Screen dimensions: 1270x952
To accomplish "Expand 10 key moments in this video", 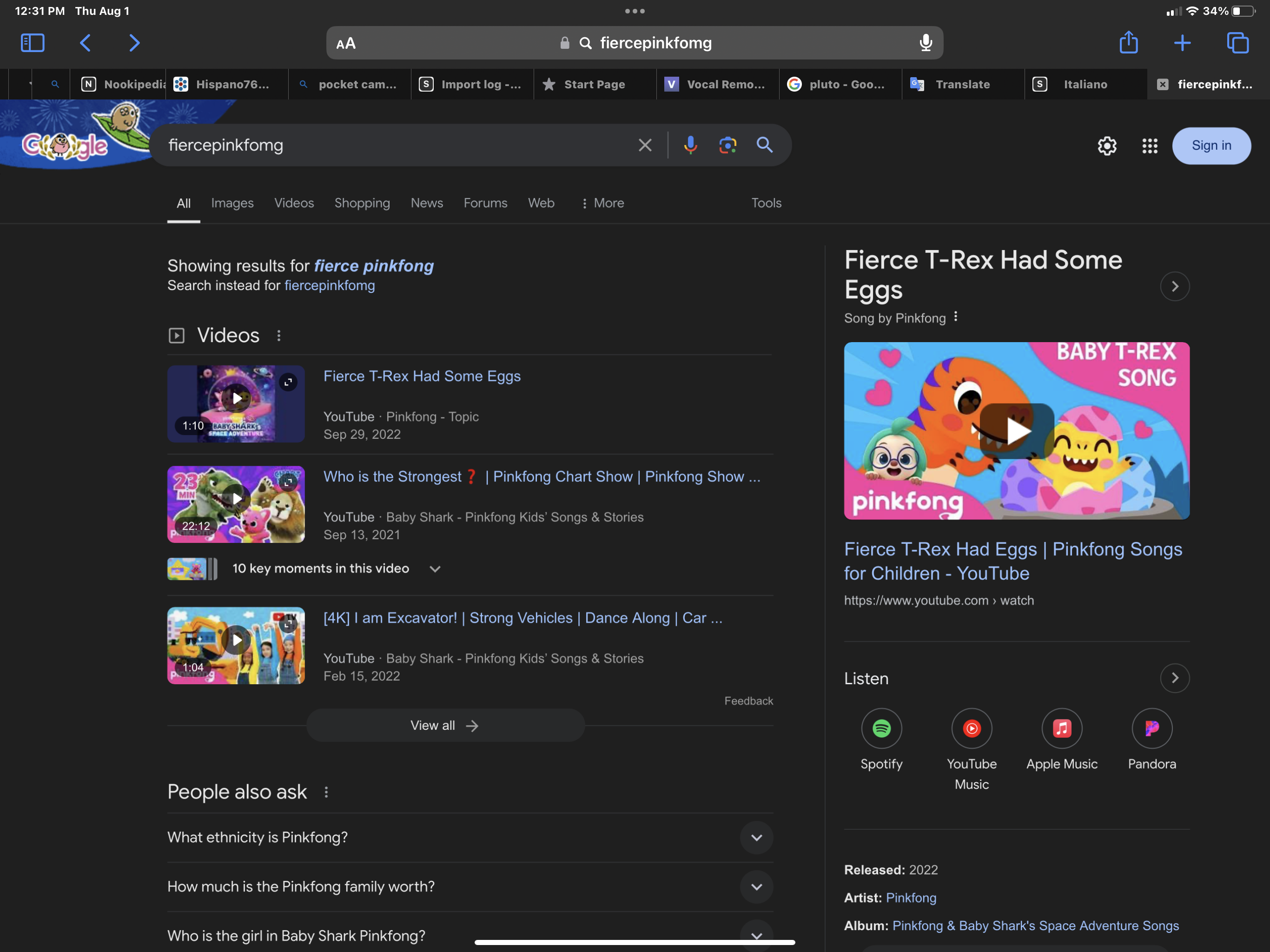I will [x=435, y=569].
